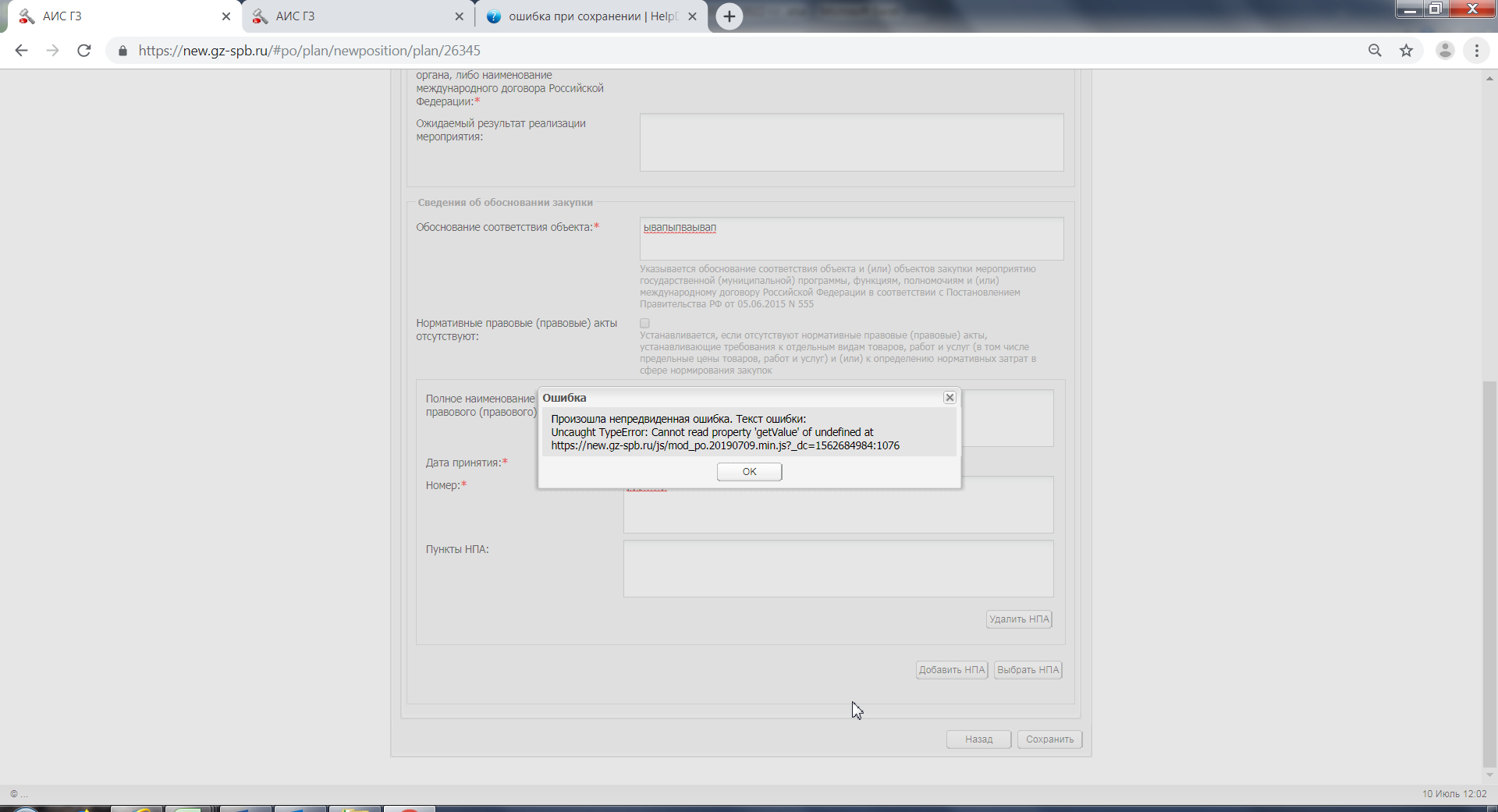
Task: Click OK in the error dialog
Action: click(x=749, y=472)
